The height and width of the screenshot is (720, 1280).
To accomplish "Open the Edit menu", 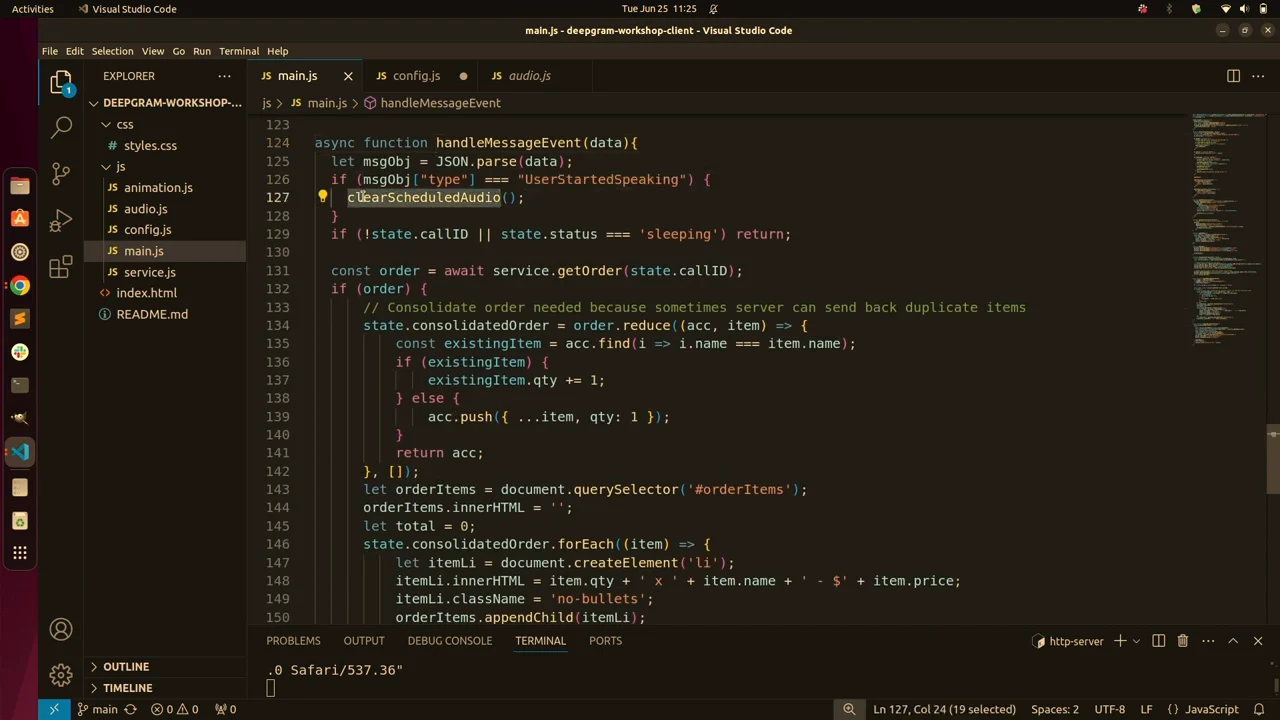I will pyautogui.click(x=75, y=51).
